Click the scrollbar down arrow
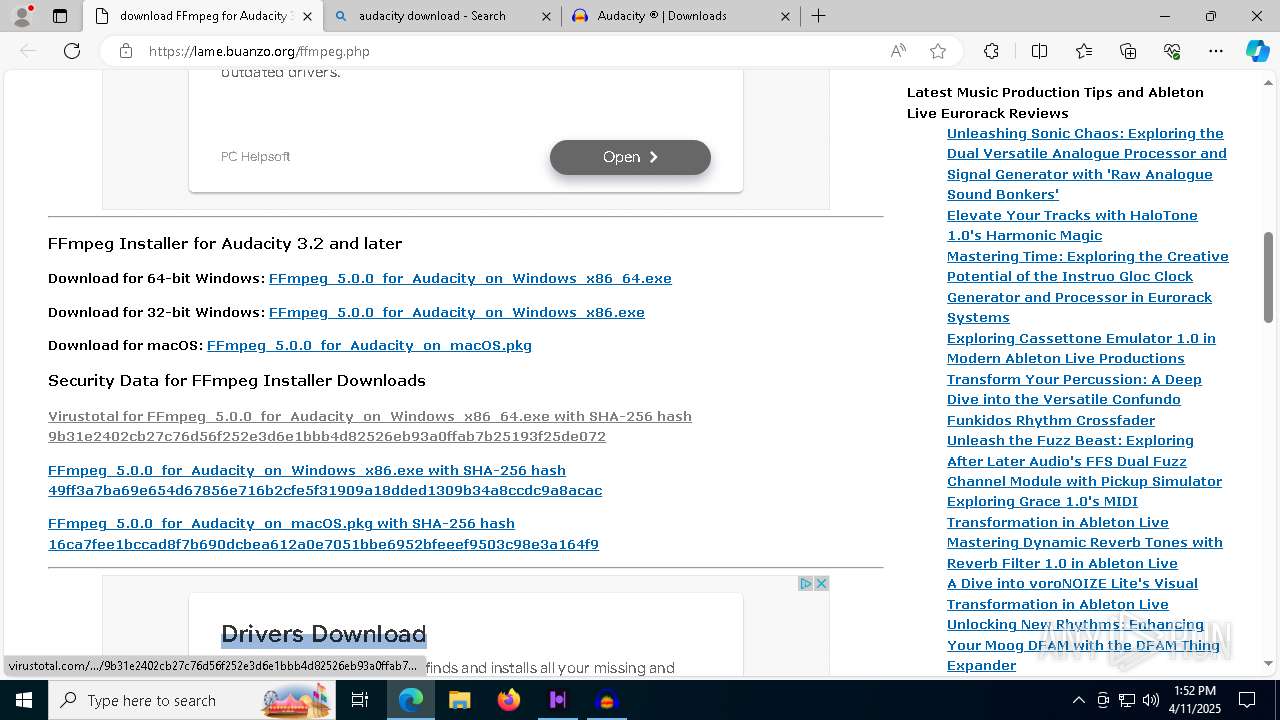The image size is (1280, 720). [x=1268, y=663]
